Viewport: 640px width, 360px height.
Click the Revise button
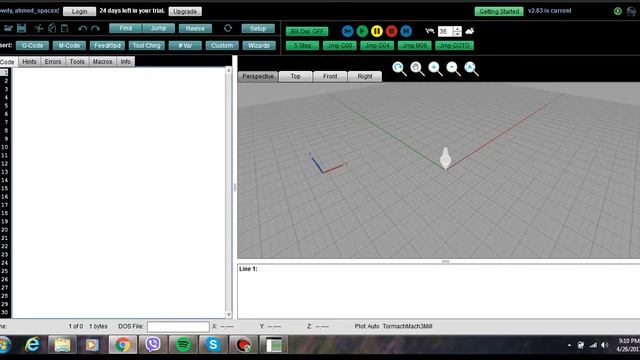[x=195, y=28]
